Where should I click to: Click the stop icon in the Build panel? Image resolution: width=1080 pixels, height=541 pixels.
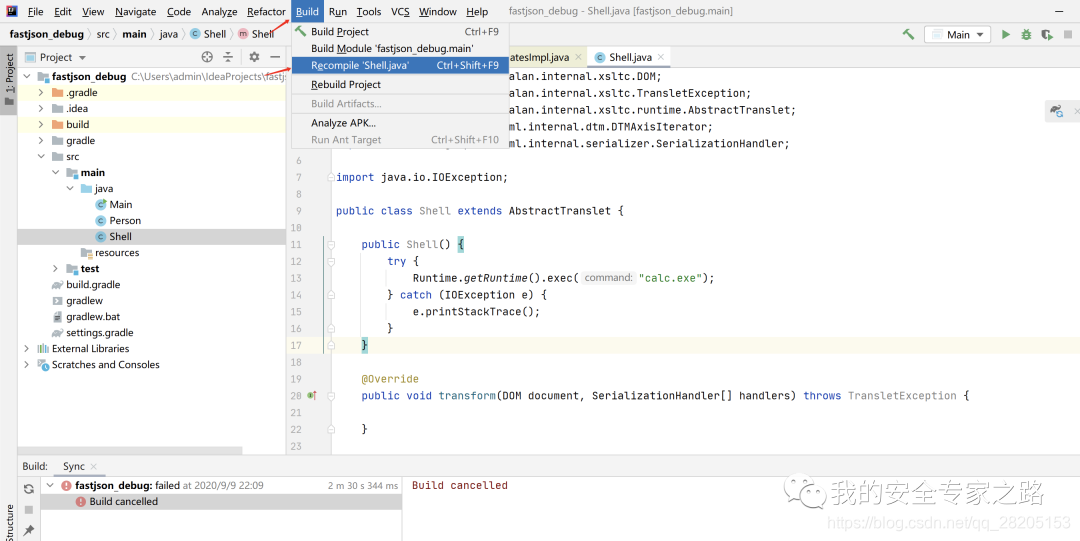29,509
